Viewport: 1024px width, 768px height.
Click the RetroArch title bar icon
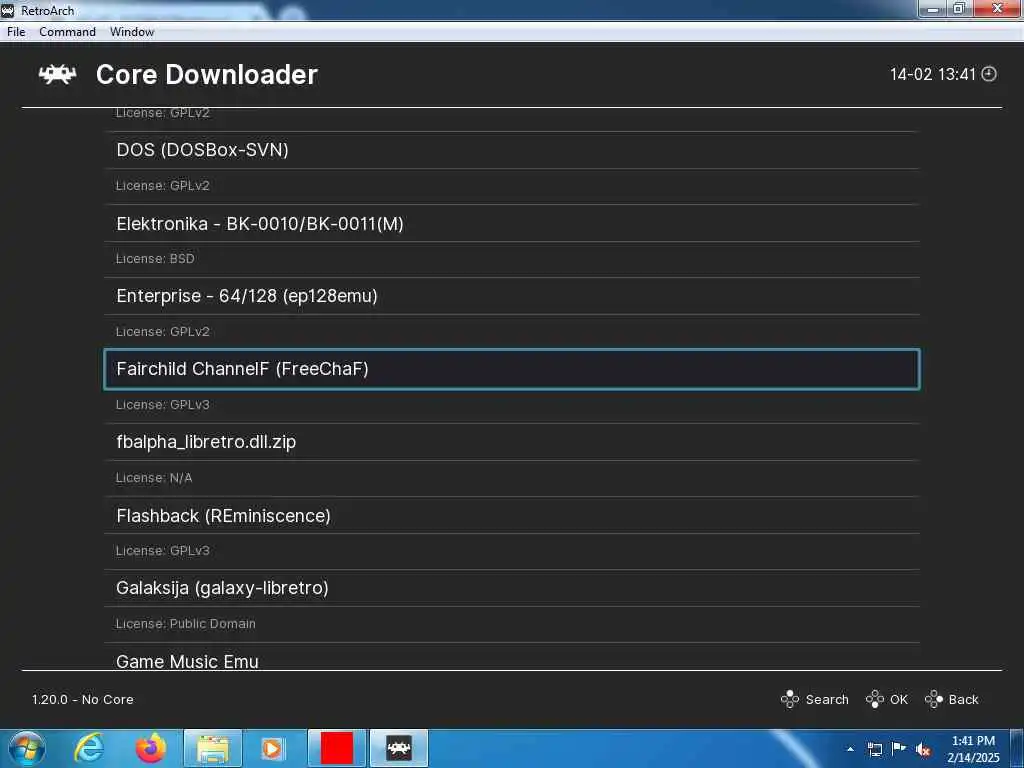pos(8,10)
